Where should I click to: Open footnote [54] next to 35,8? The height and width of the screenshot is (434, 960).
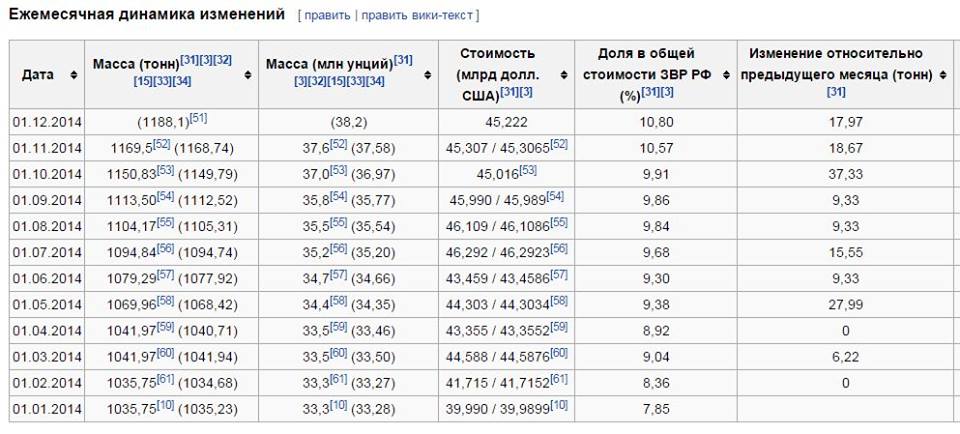339,195
